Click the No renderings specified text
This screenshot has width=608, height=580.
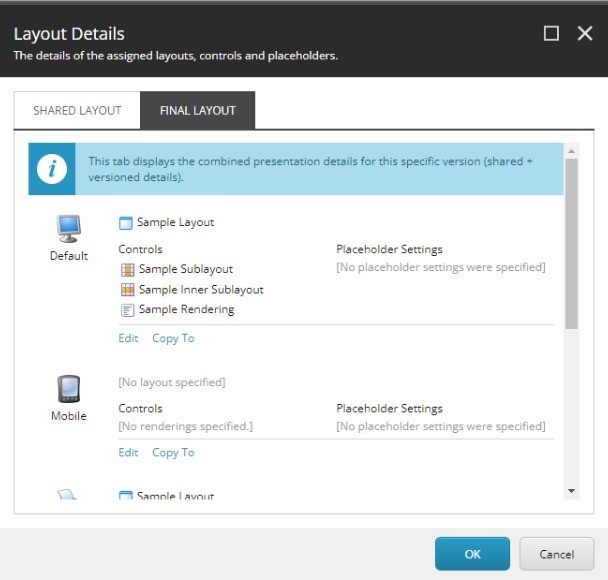(185, 426)
